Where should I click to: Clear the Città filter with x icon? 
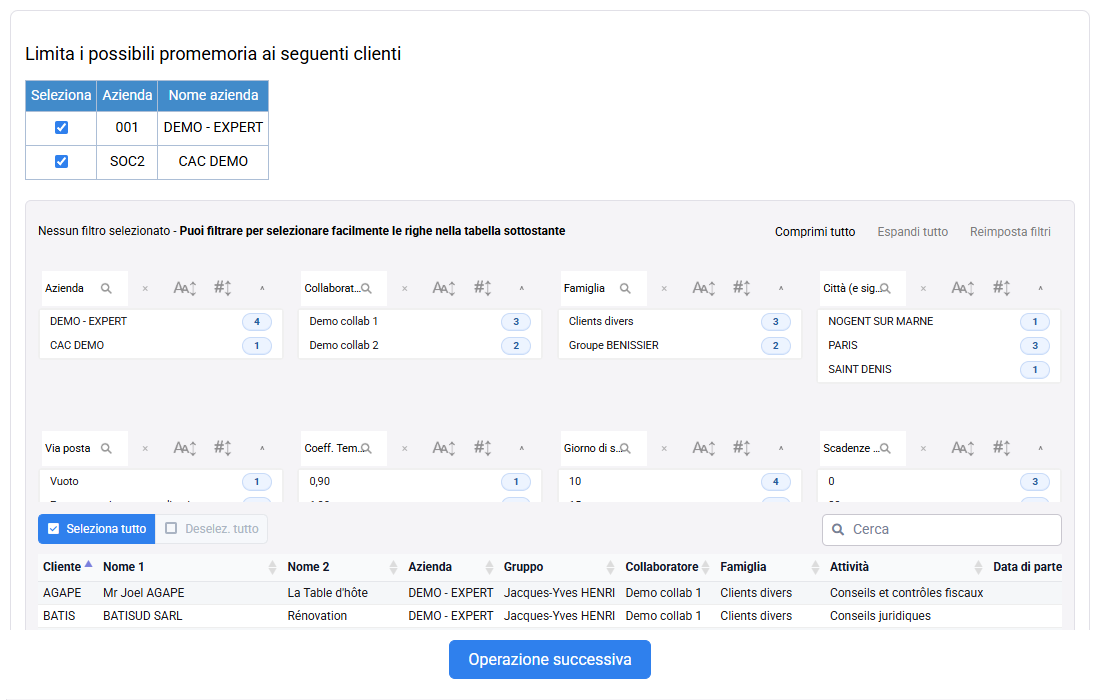click(923, 288)
